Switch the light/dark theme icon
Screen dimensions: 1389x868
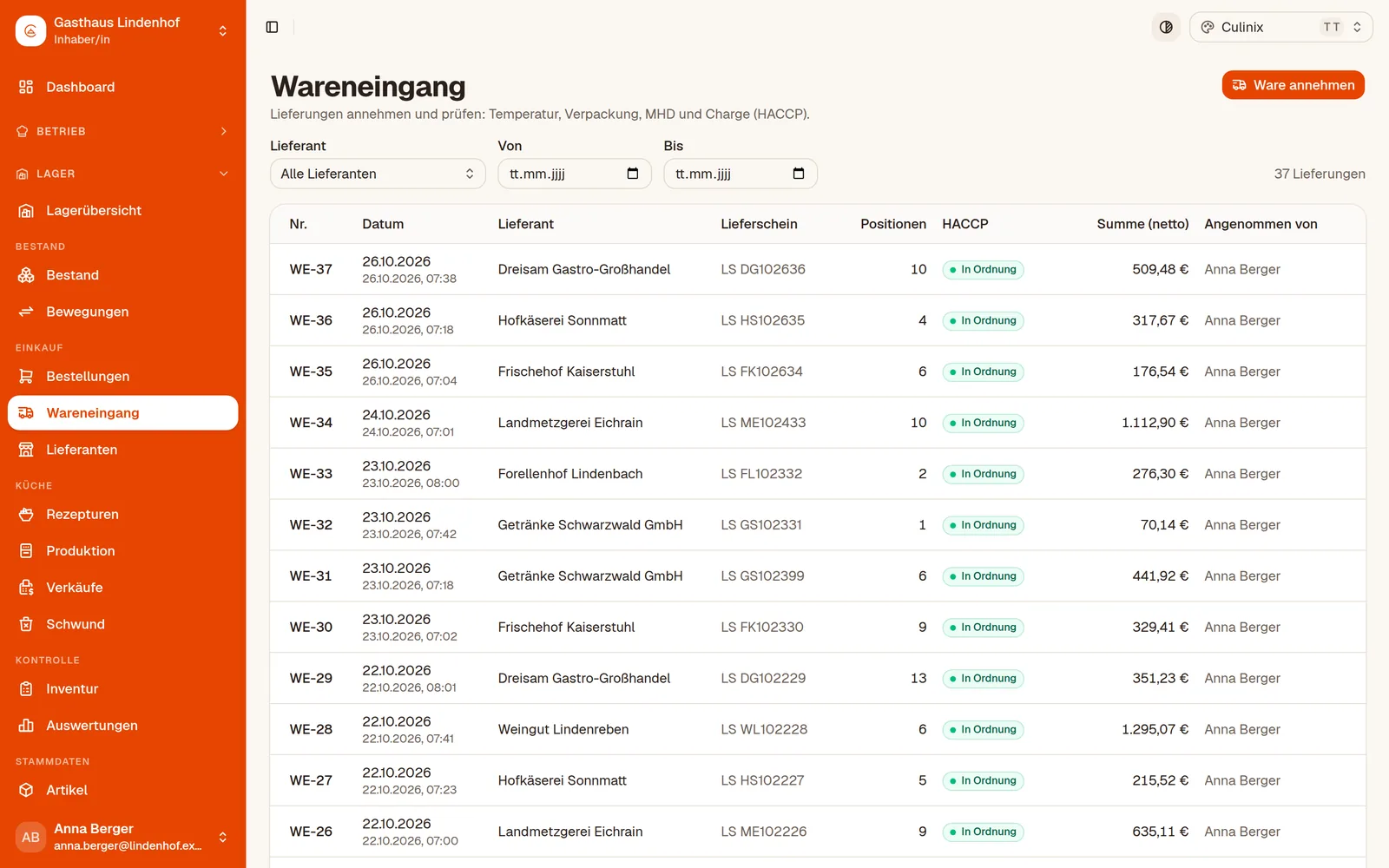[1166, 27]
